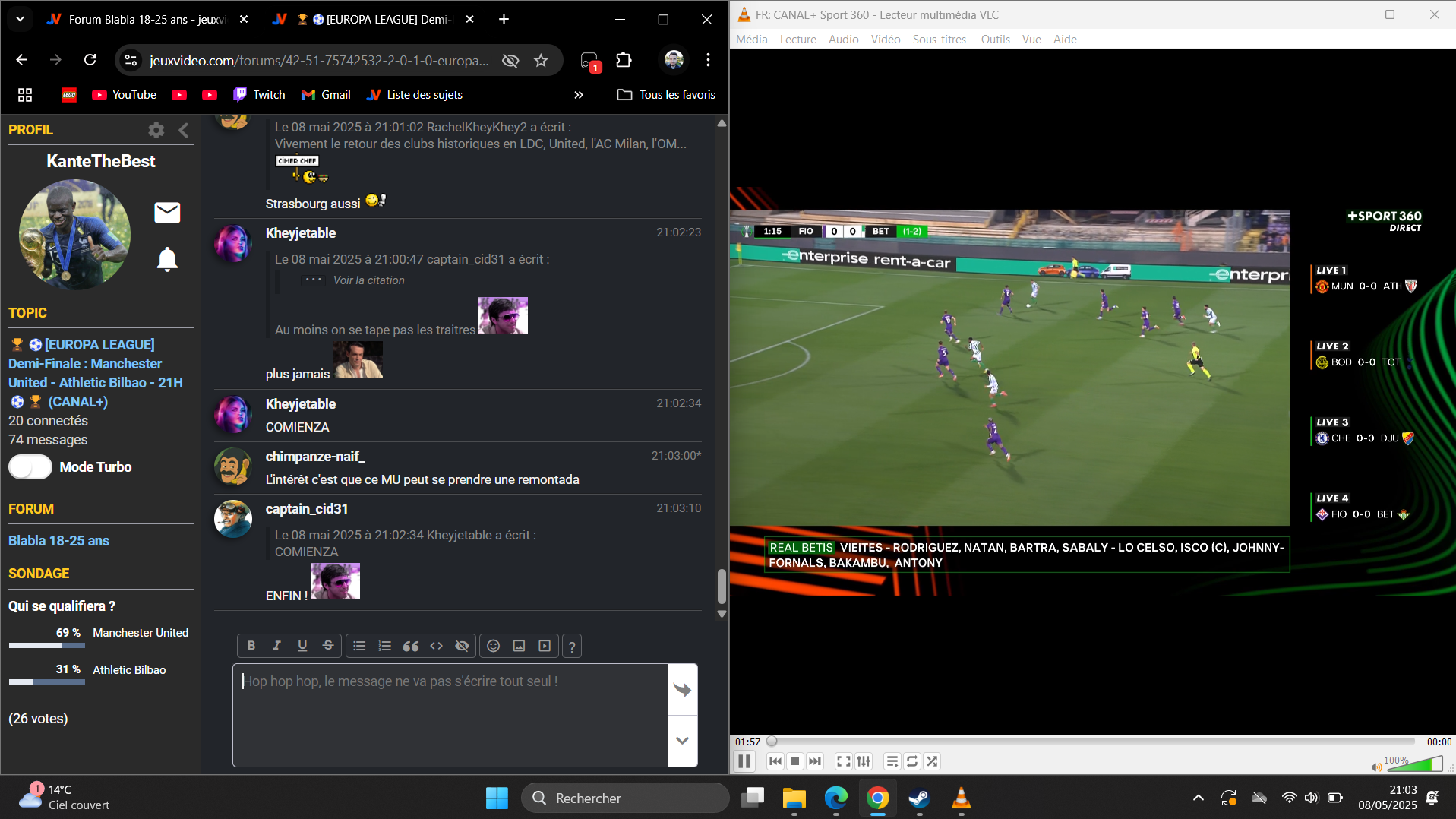Switch to EUROPA LEAGUE Demi browser tab
This screenshot has height=819, width=1456.
[x=374, y=20]
